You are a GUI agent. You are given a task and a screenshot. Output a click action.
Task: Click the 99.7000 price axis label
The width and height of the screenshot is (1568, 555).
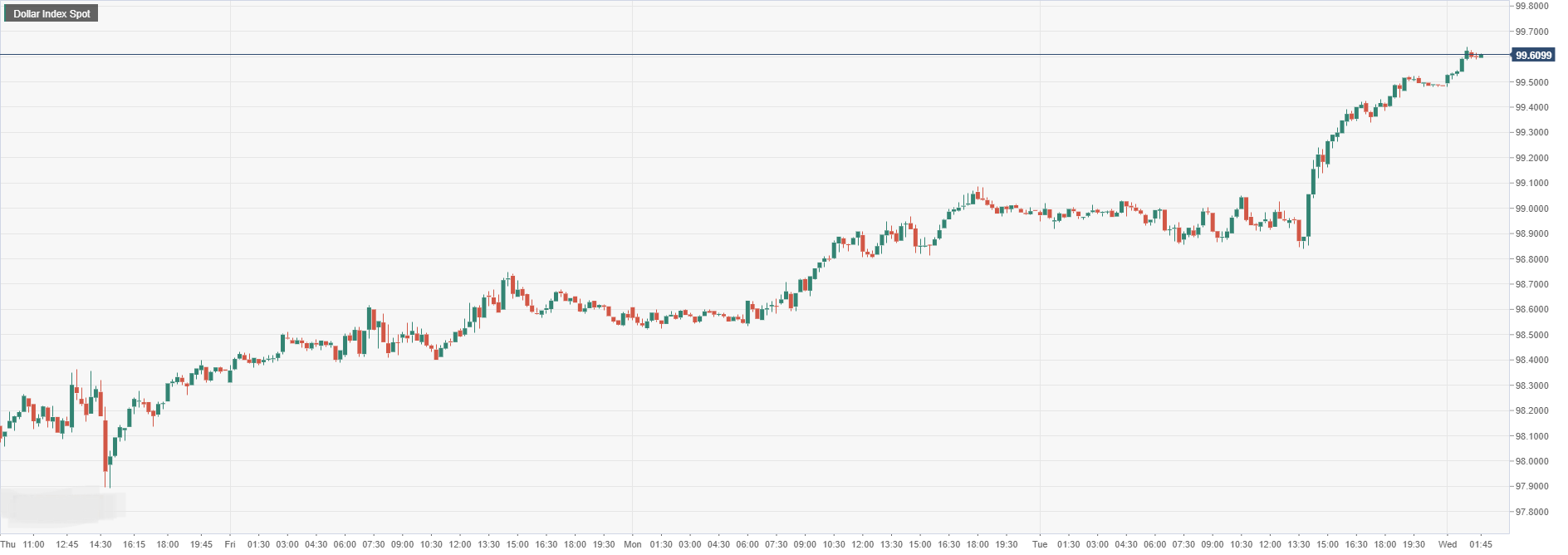(1531, 32)
